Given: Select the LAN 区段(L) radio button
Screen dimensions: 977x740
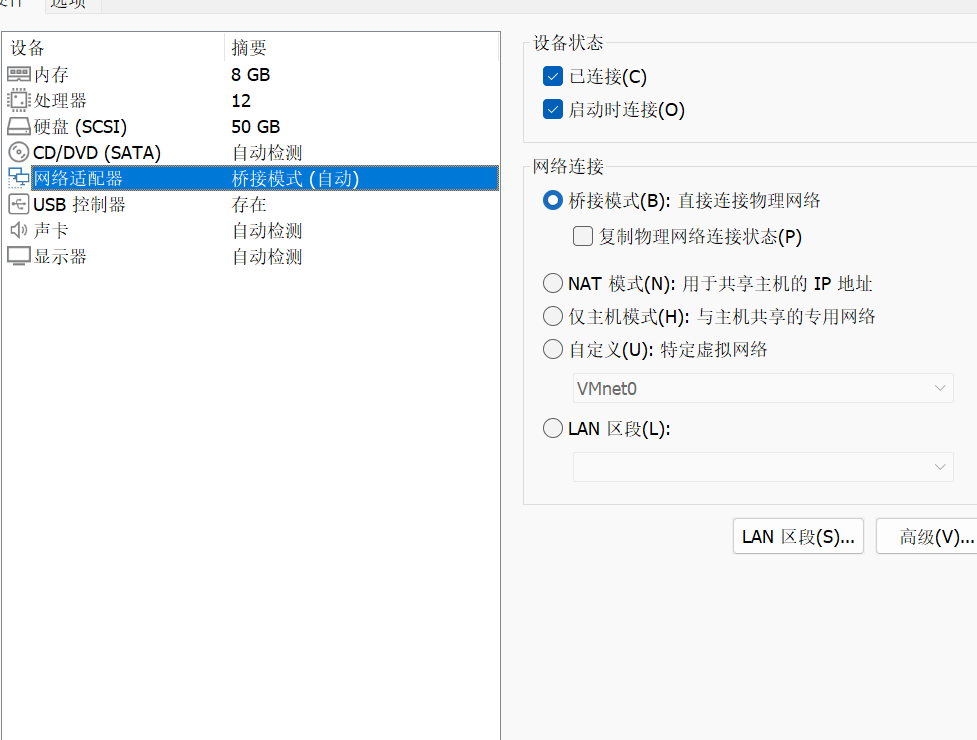Looking at the screenshot, I should [x=553, y=428].
